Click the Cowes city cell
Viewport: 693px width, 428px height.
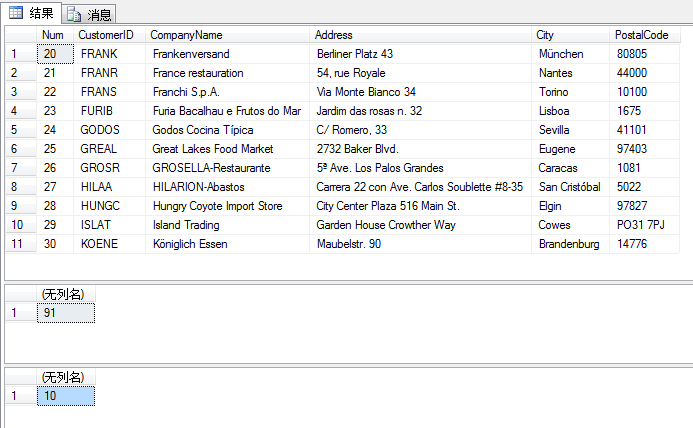[x=570, y=225]
